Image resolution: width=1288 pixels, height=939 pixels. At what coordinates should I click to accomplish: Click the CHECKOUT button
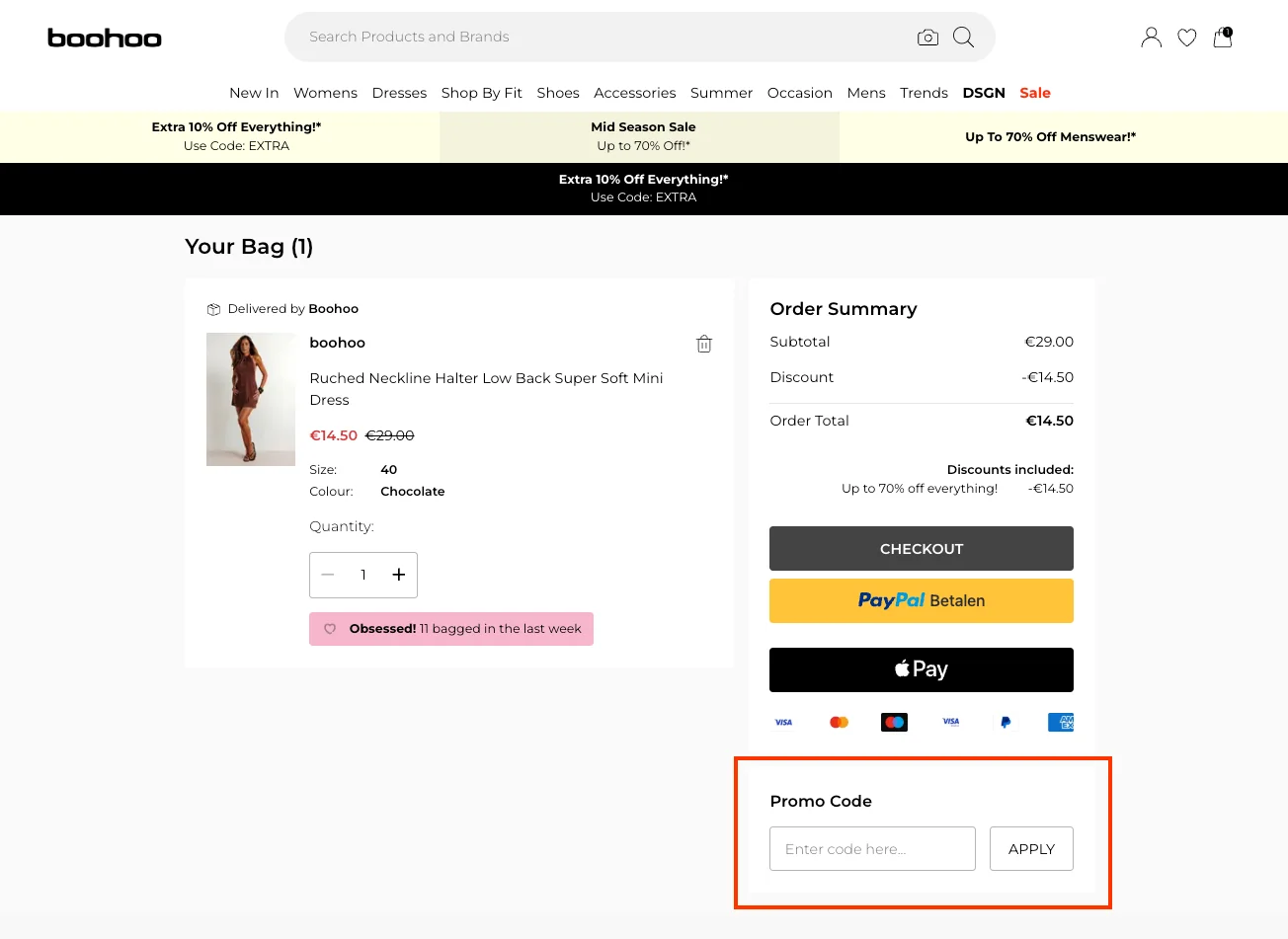[x=922, y=548]
